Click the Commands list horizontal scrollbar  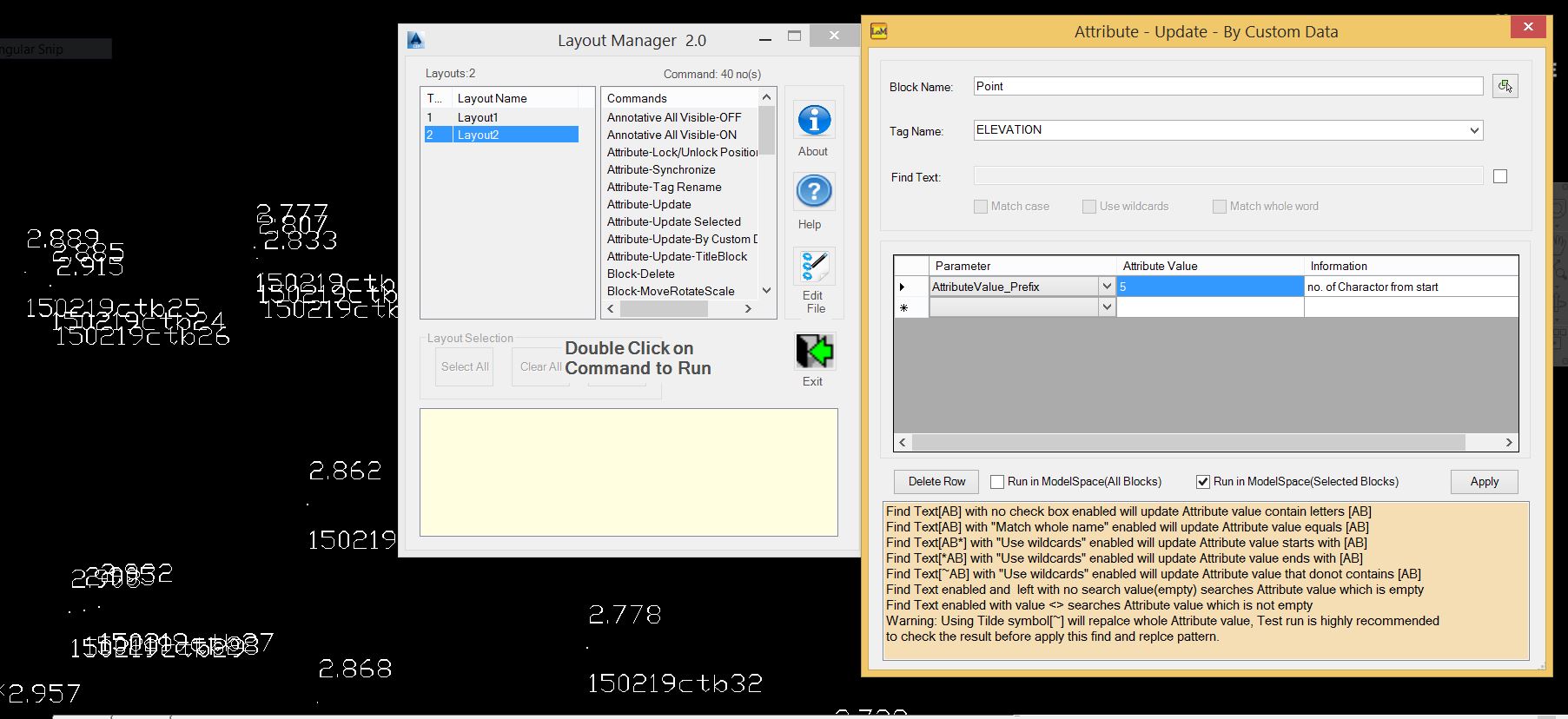pyautogui.click(x=679, y=308)
